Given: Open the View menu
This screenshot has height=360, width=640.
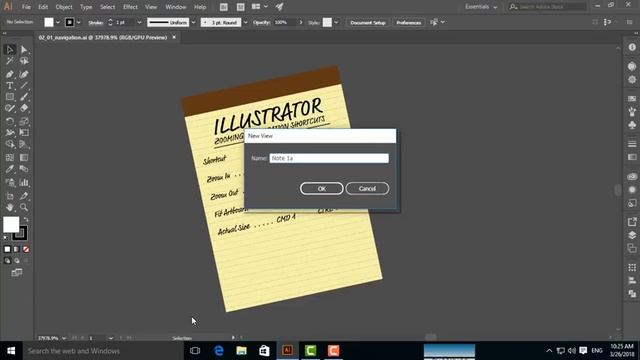Looking at the screenshot, I should 151,7.
